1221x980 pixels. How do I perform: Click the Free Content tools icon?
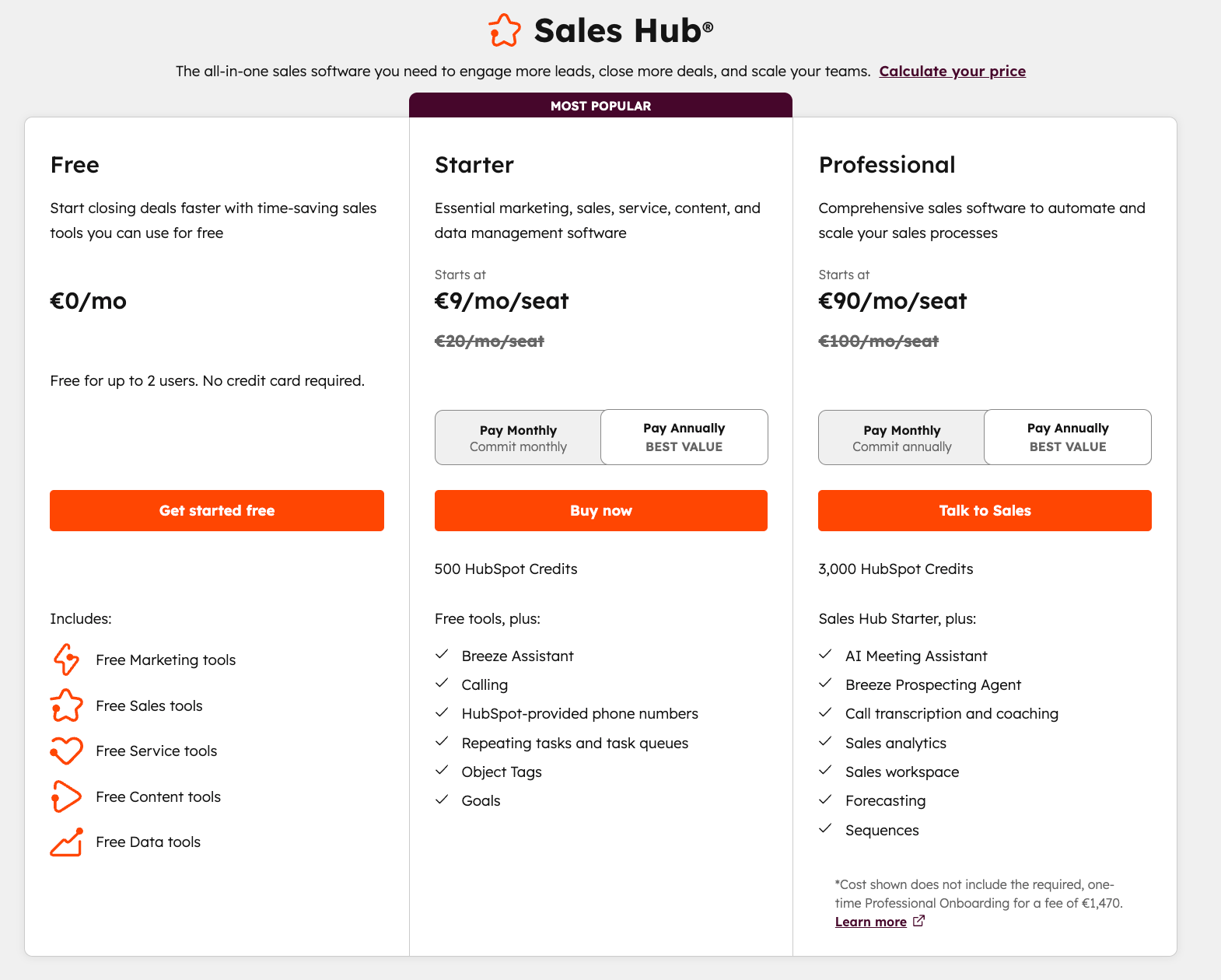pyautogui.click(x=67, y=796)
